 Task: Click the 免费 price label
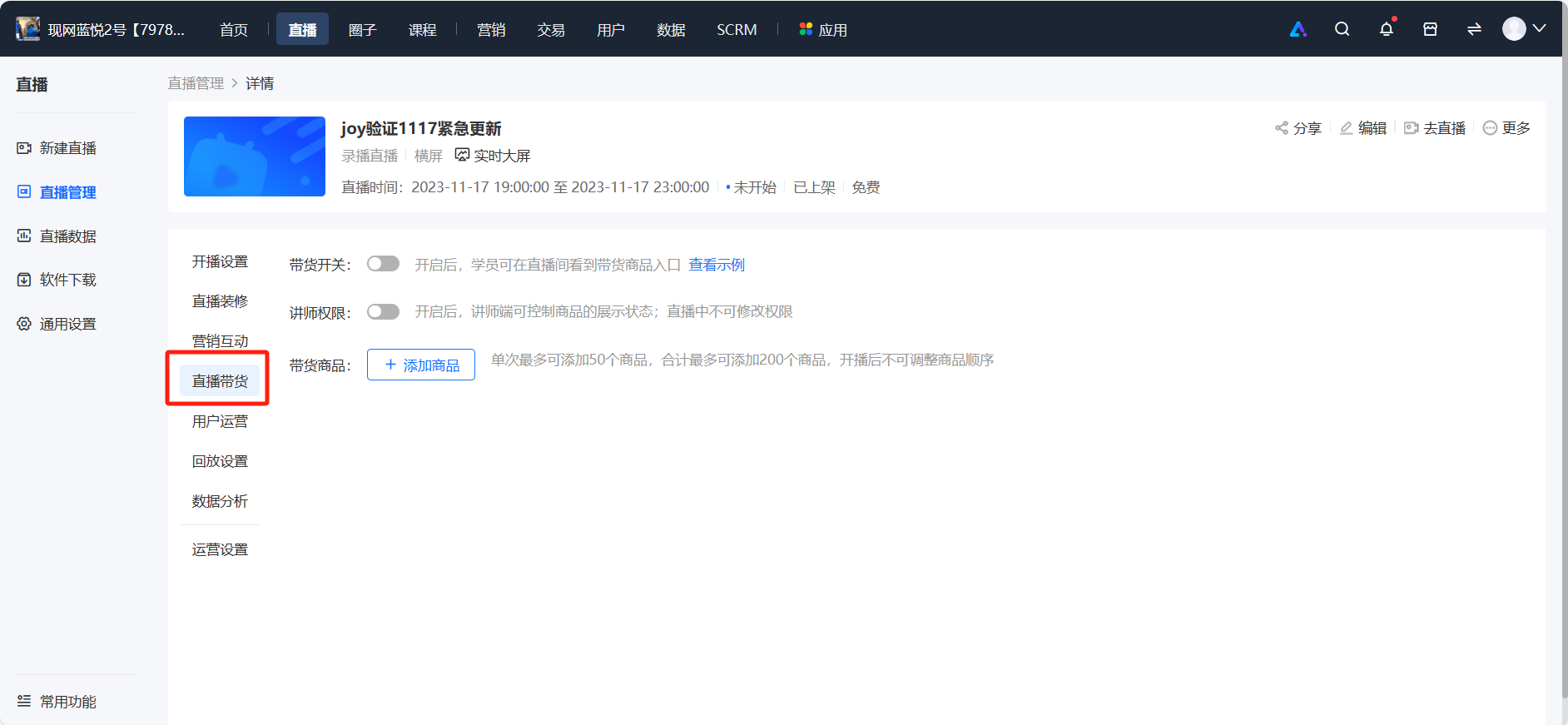[866, 187]
